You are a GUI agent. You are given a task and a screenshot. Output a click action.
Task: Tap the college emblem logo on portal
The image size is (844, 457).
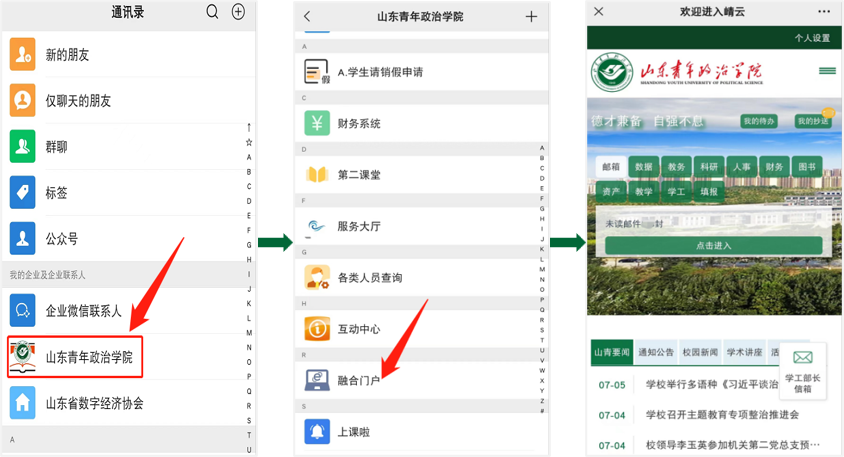click(613, 72)
